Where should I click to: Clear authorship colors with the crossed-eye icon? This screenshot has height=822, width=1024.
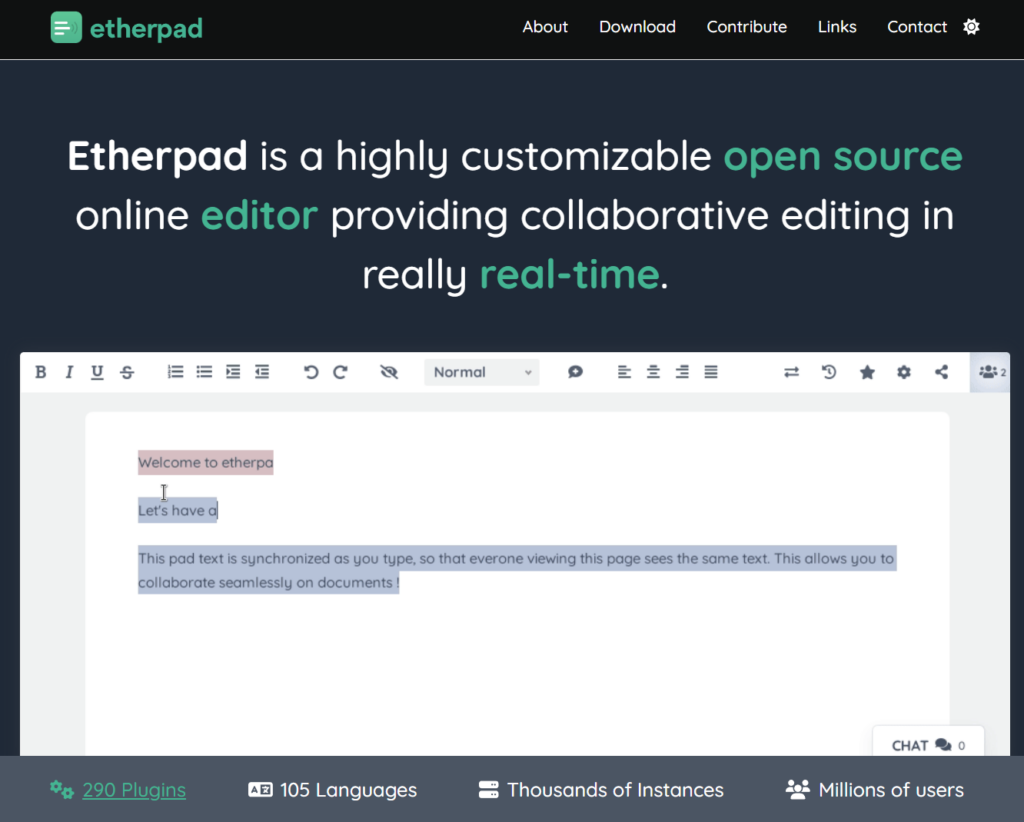[x=389, y=372]
